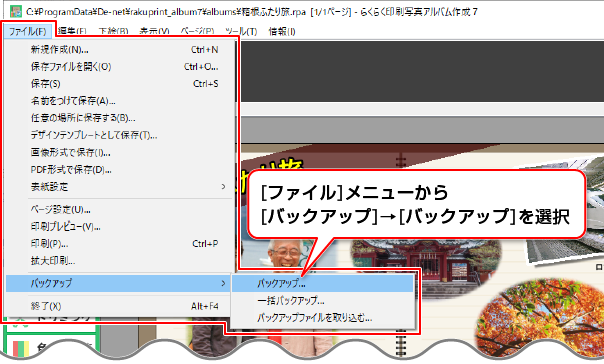Click the app icon in title bar

[15, 11]
